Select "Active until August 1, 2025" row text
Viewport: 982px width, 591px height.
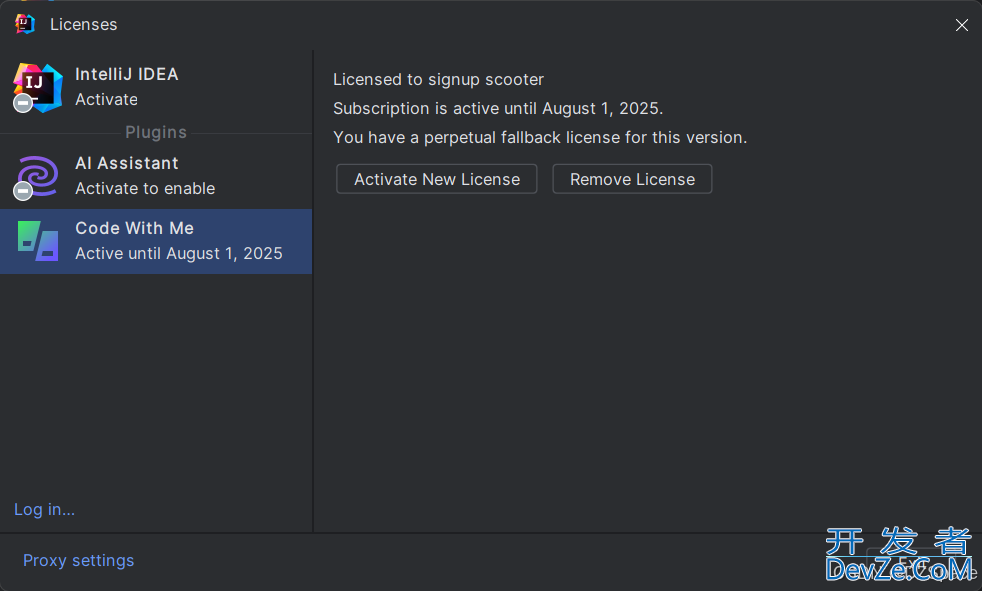point(179,254)
